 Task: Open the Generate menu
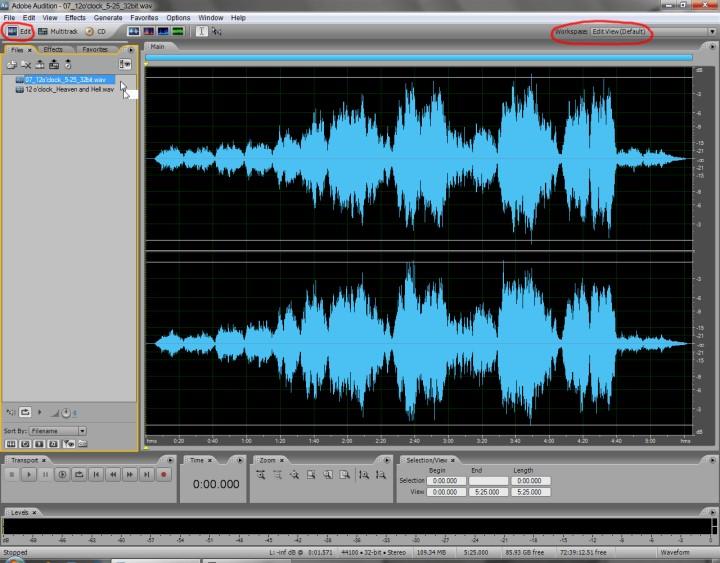[108, 17]
